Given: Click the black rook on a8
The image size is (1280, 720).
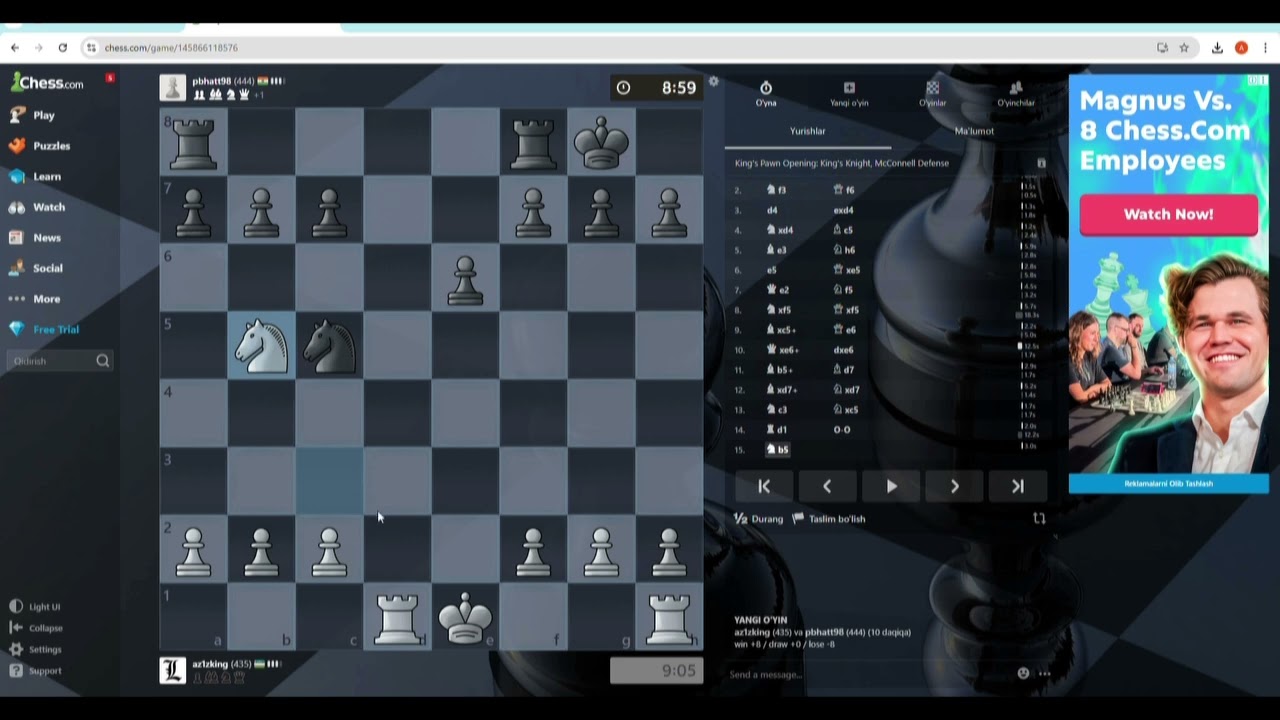Looking at the screenshot, I should point(193,143).
